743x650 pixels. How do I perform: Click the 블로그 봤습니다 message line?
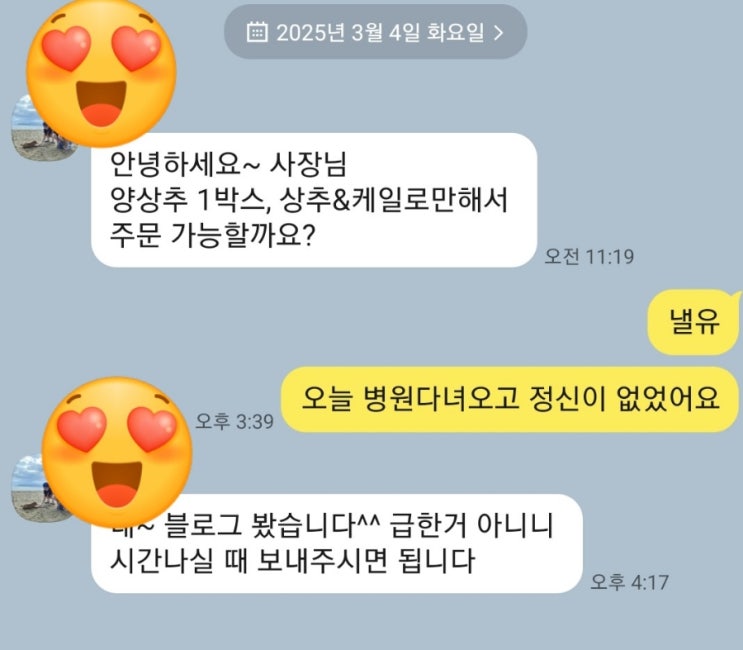click(332, 525)
